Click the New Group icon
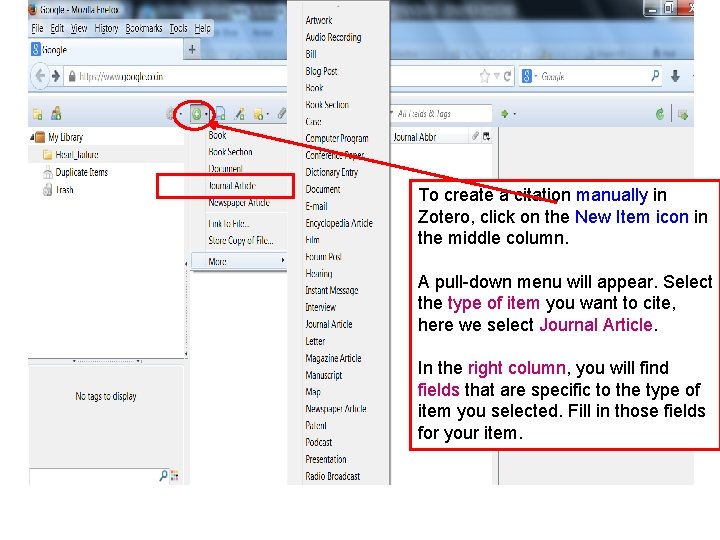 click(56, 113)
